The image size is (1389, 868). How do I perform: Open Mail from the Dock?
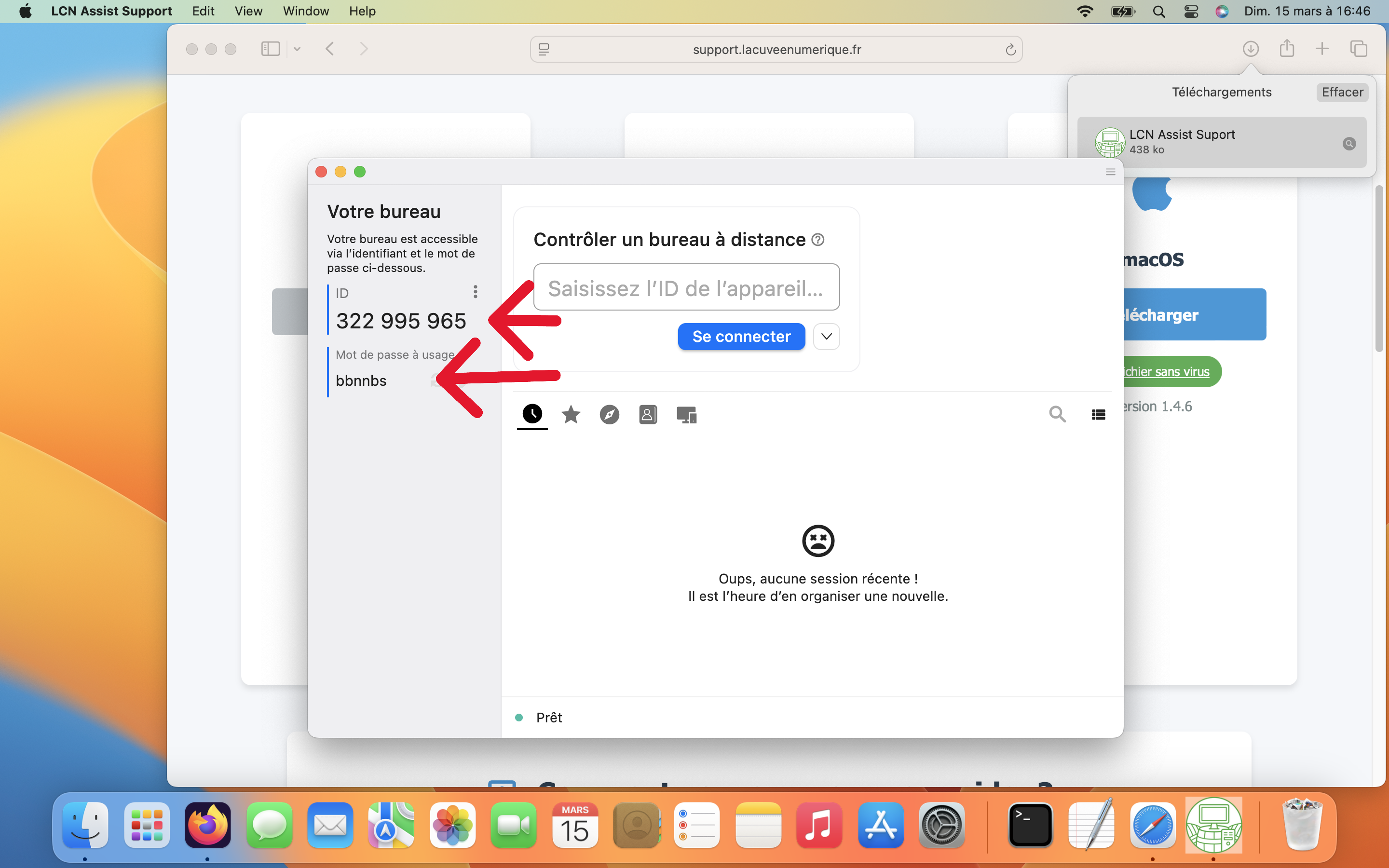click(330, 826)
